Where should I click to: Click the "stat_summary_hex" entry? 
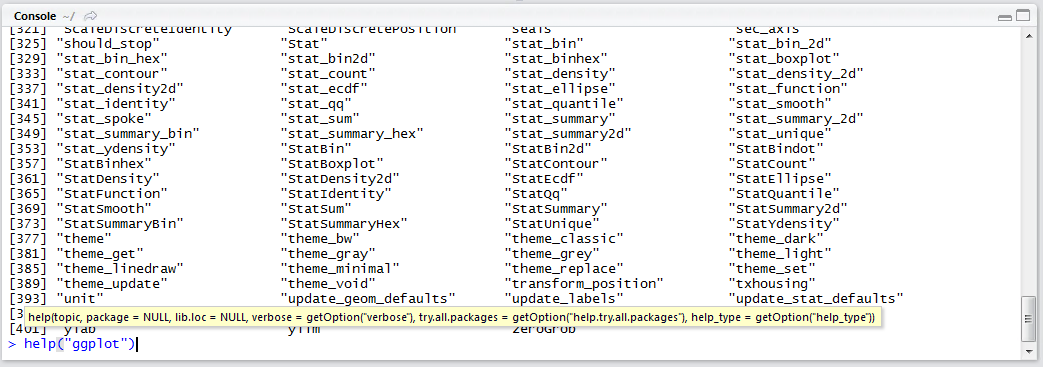click(352, 133)
